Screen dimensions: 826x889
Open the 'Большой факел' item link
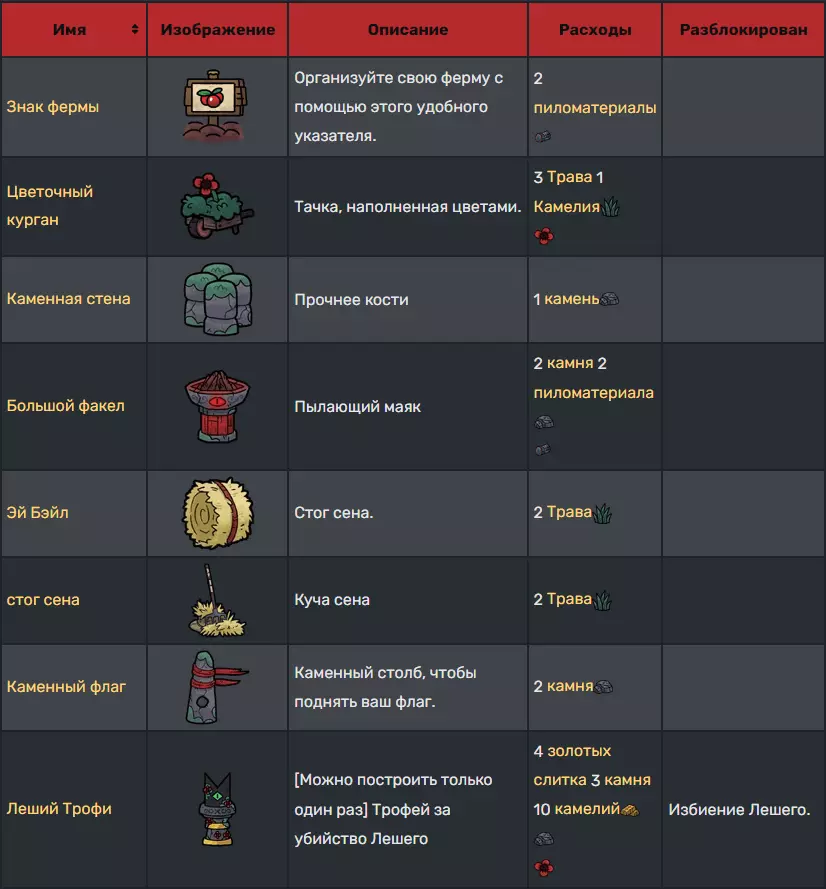point(65,406)
